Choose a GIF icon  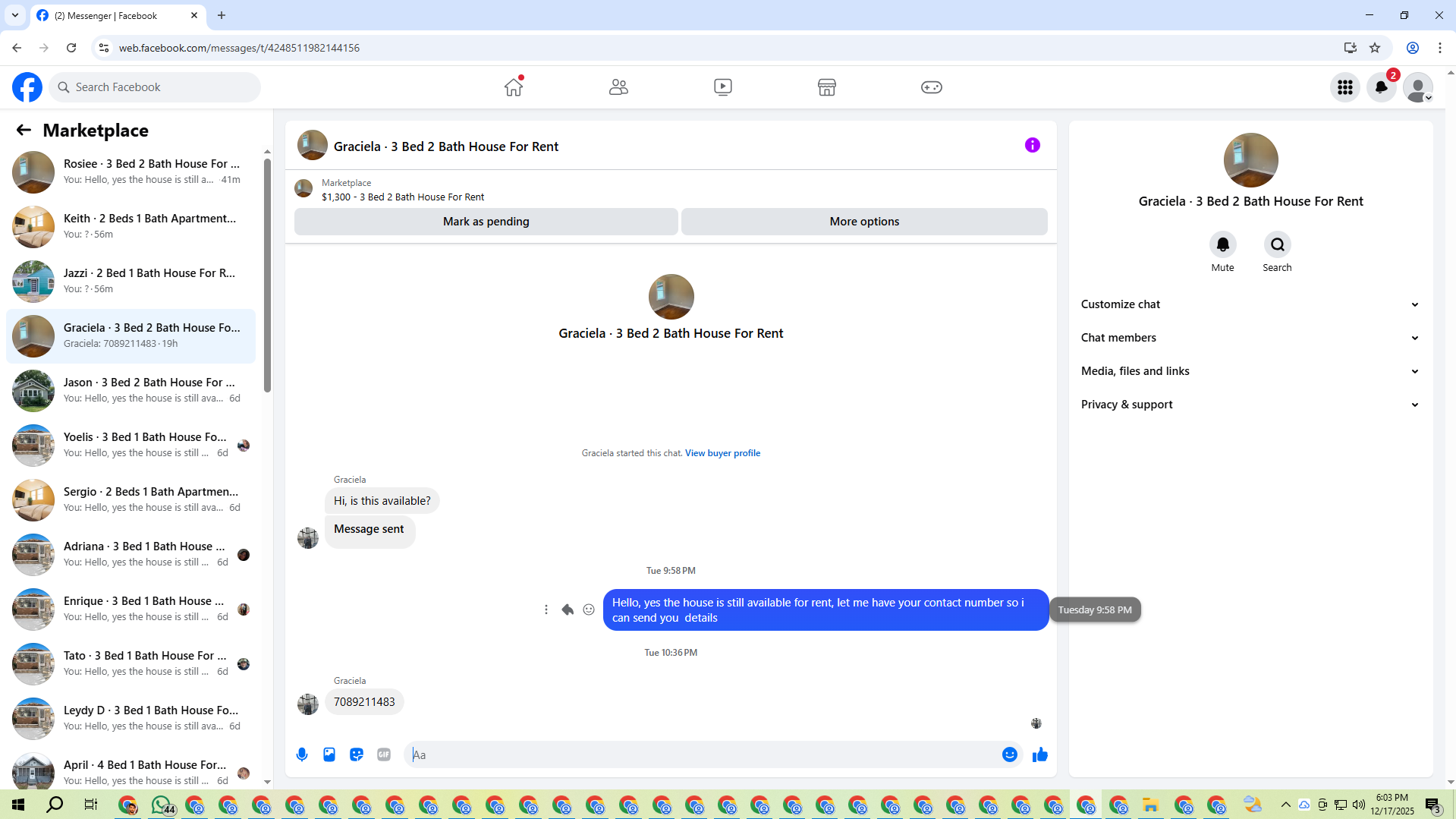point(384,754)
